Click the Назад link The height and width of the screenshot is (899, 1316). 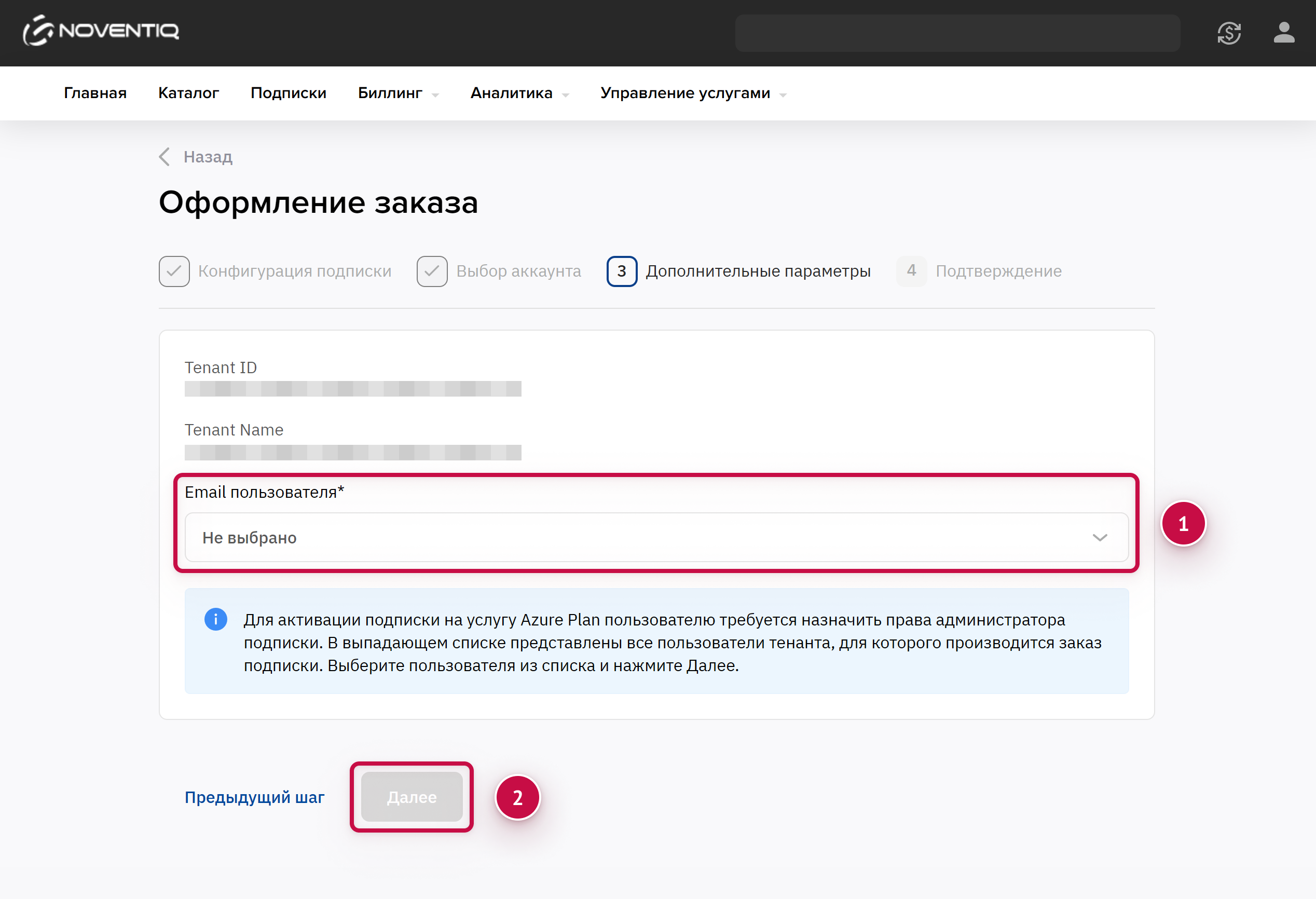(x=208, y=157)
